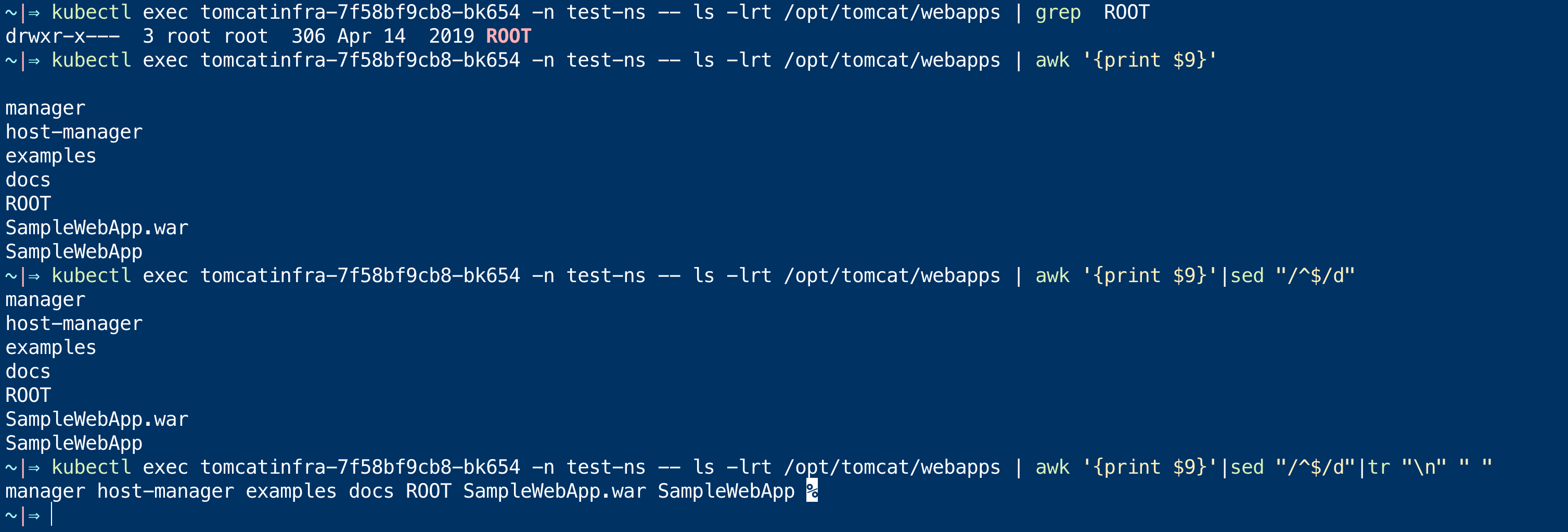
Task: Click the year 2019 in listing
Action: pyautogui.click(x=451, y=36)
